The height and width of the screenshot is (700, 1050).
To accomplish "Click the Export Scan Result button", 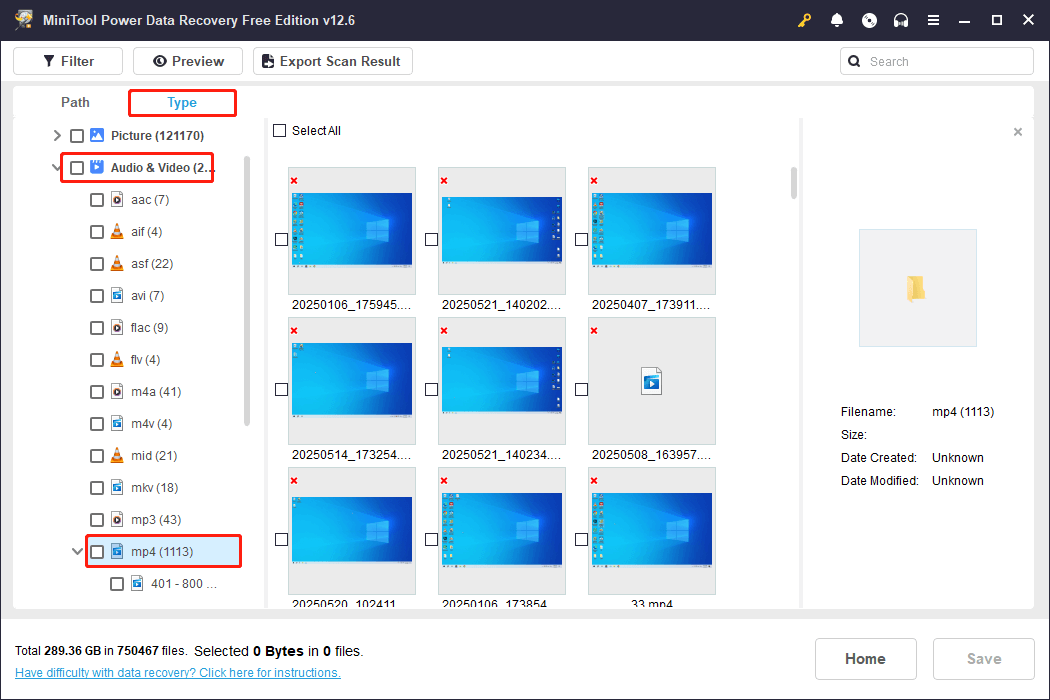I will pyautogui.click(x=332, y=61).
